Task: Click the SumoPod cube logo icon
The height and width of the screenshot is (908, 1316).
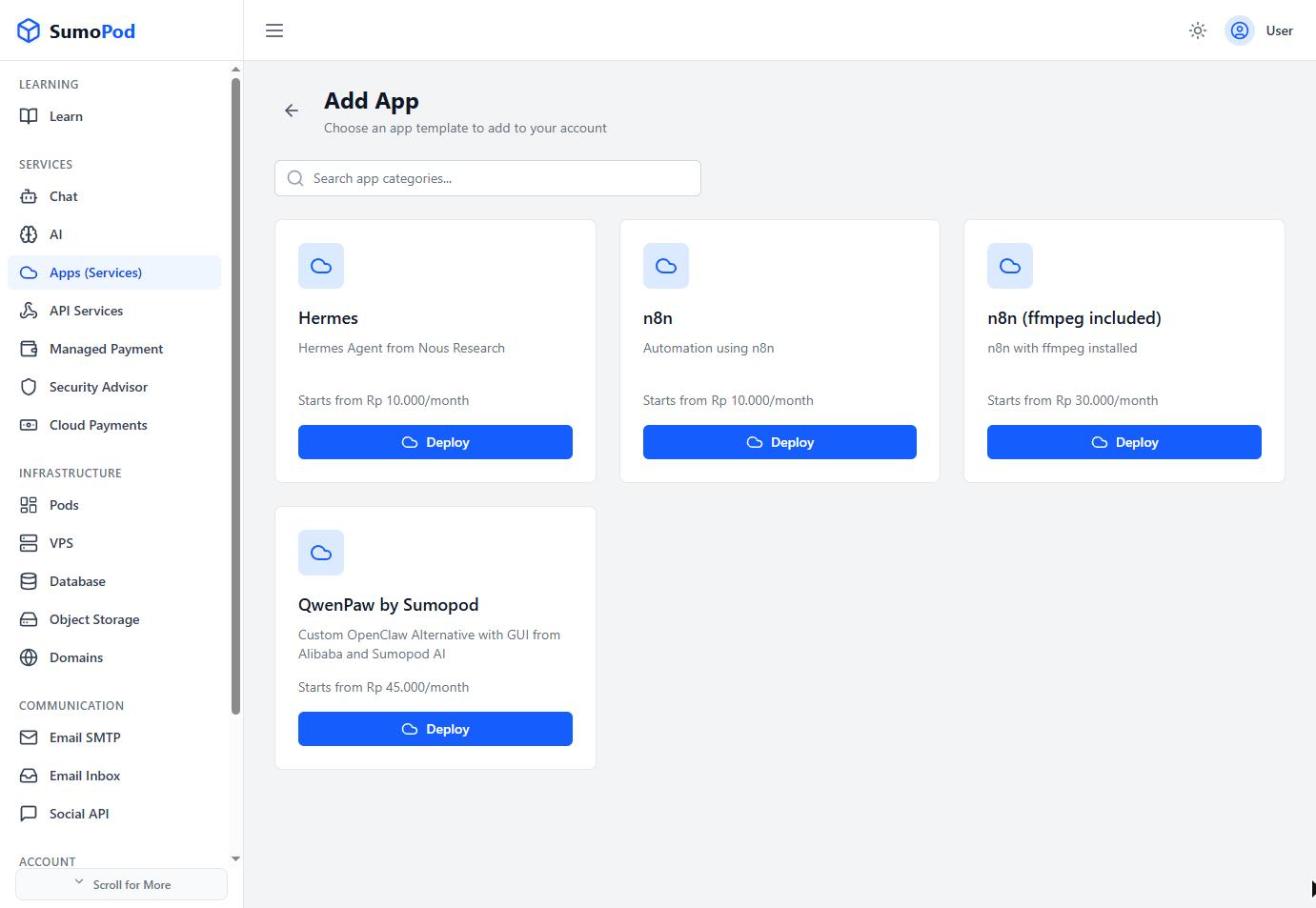Action: coord(30,31)
